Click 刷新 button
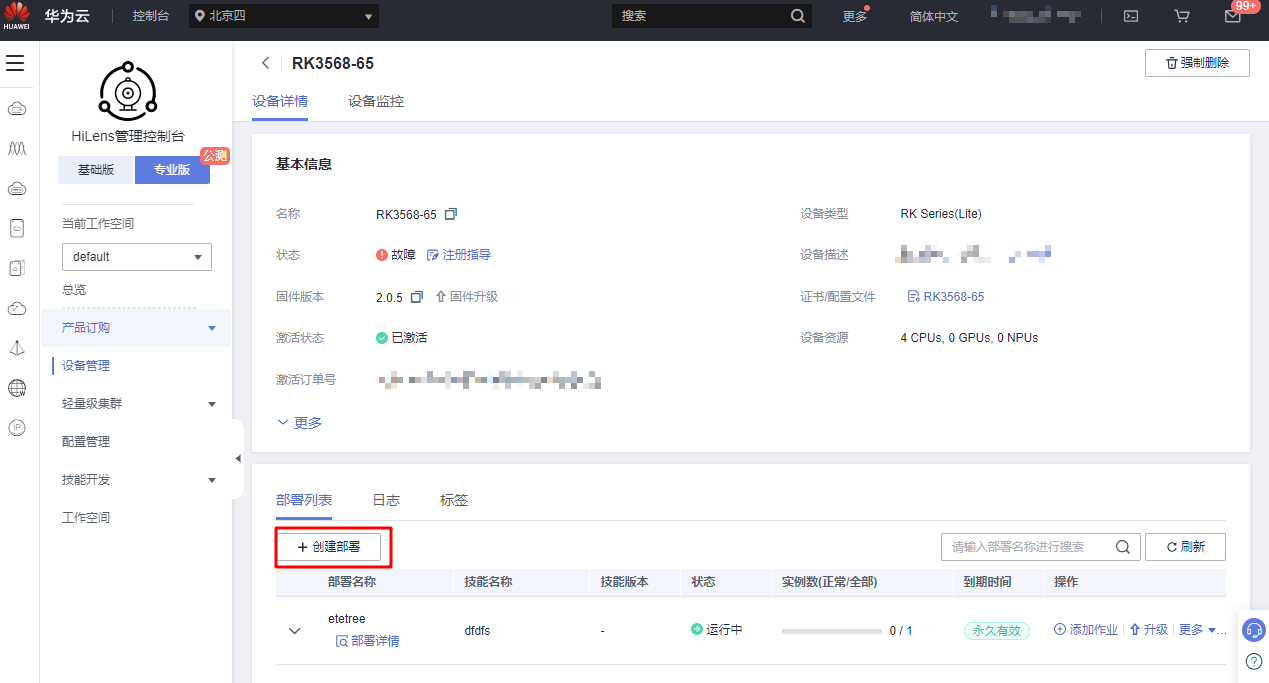Viewport: 1269px width, 683px height. [x=1185, y=547]
